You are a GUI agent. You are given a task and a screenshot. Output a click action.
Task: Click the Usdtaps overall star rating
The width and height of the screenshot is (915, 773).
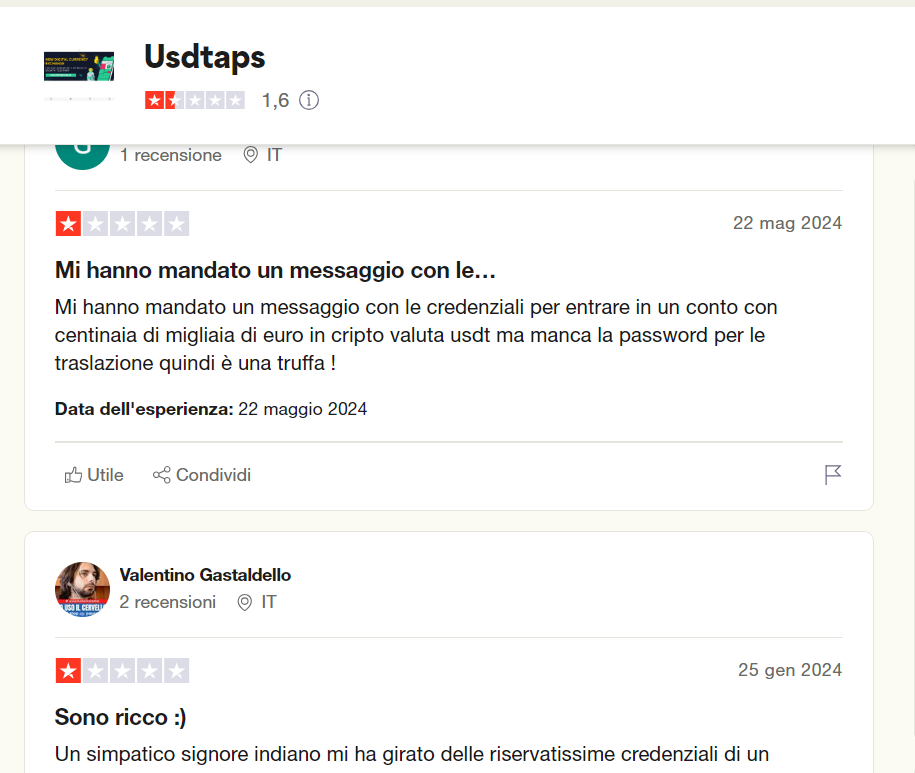(195, 100)
